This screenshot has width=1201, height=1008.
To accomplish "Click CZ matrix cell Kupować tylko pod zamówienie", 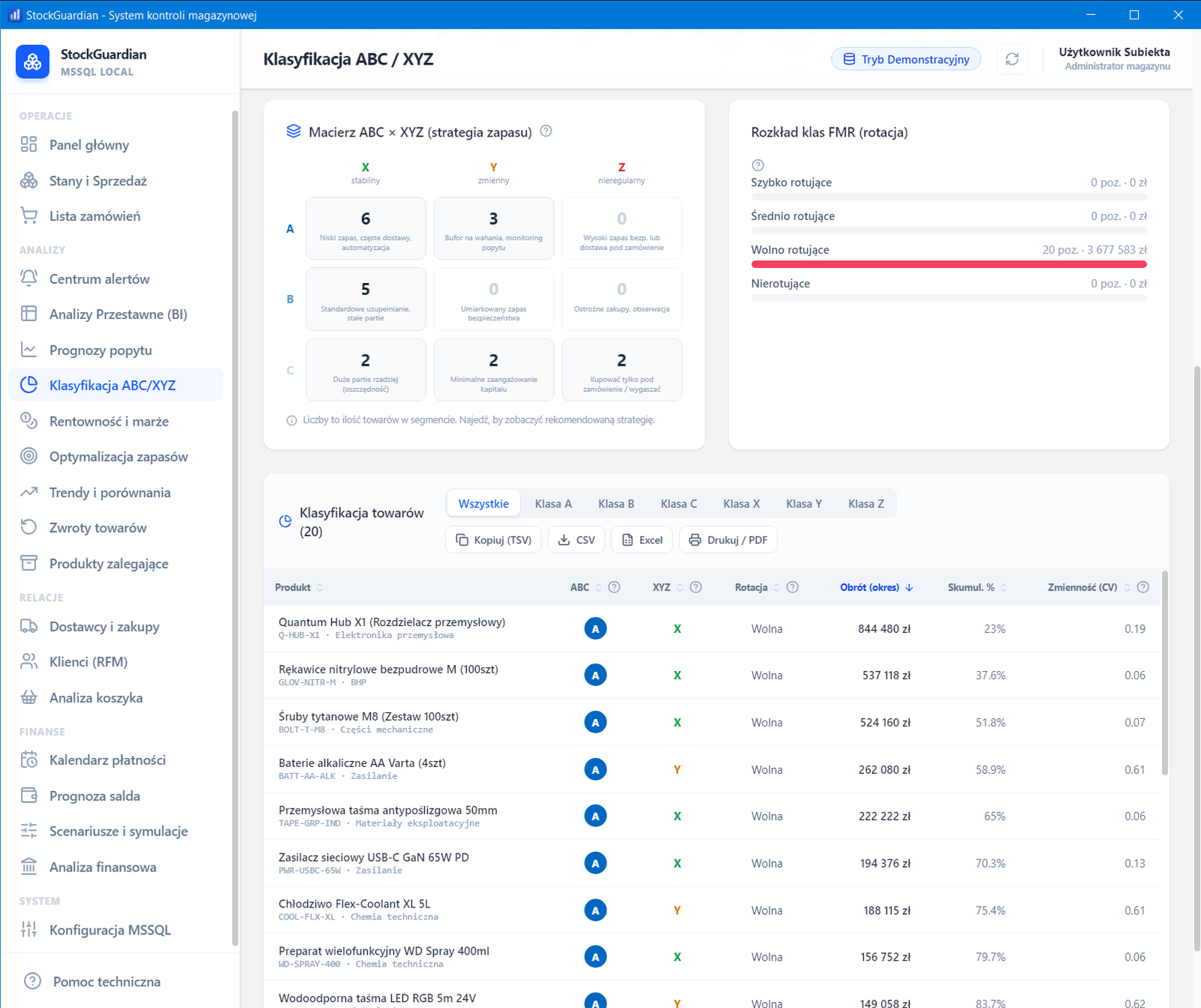I will (x=622, y=370).
